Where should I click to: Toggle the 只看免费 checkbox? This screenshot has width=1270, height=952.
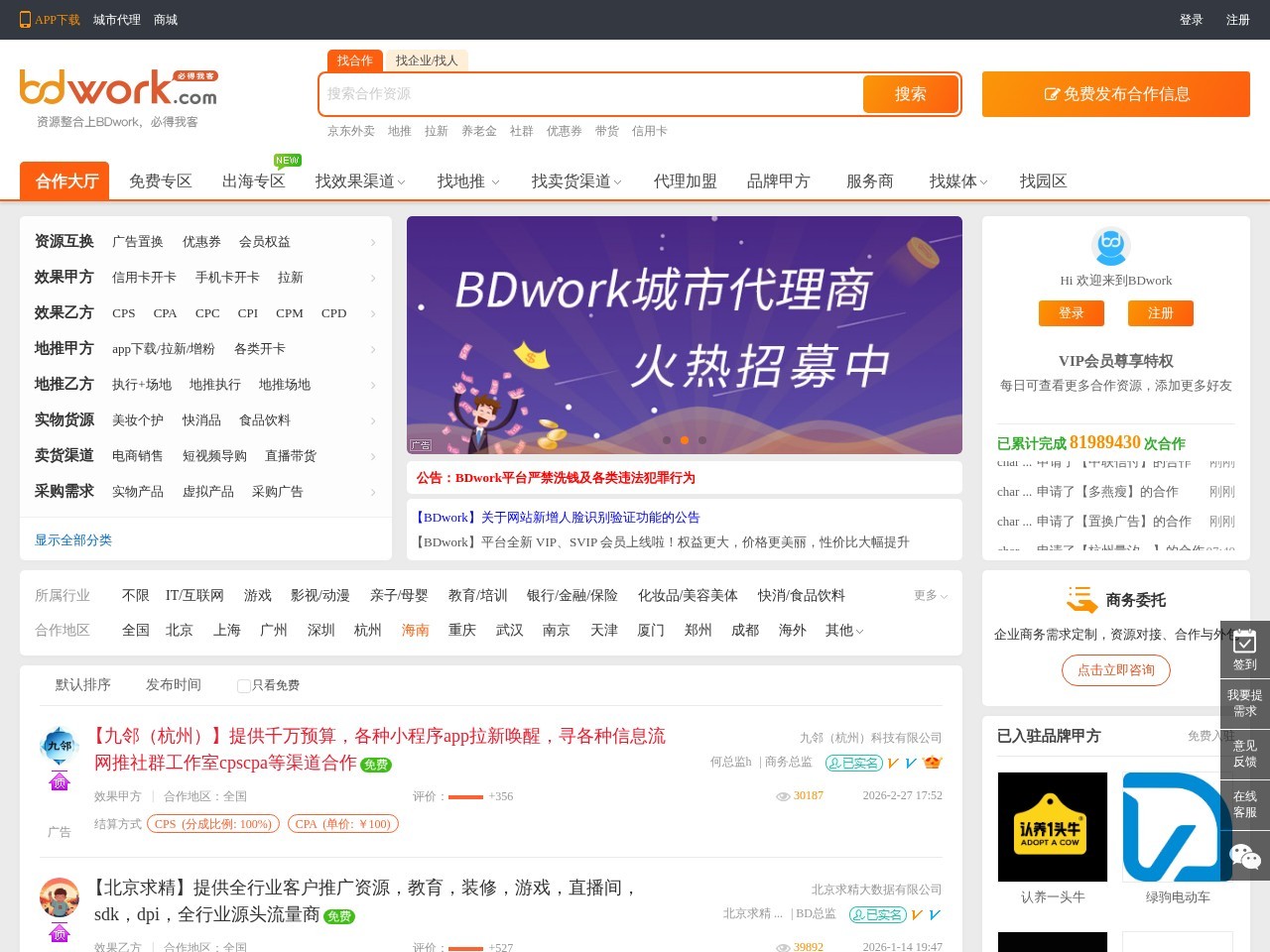243,685
